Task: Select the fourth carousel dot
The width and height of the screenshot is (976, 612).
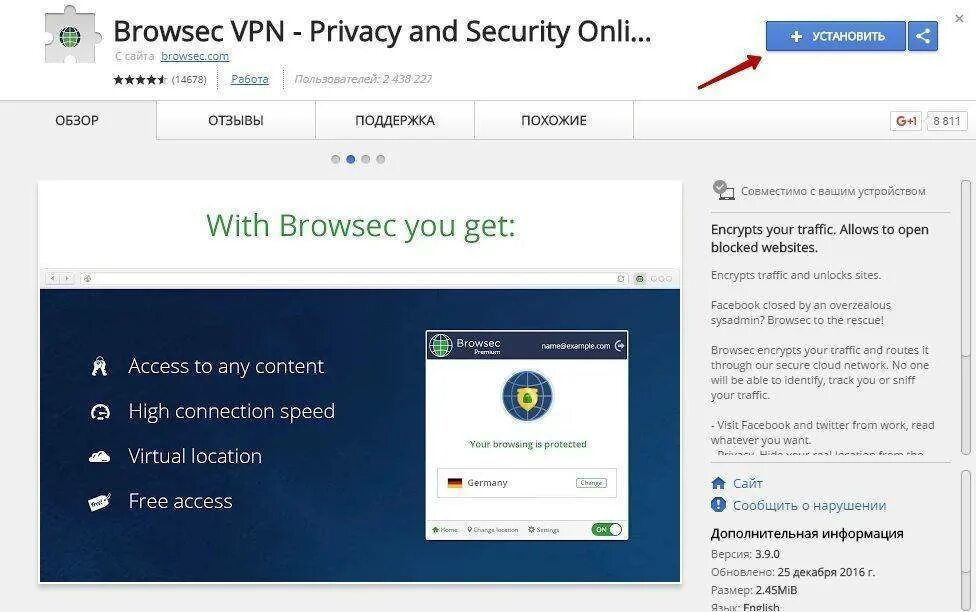Action: pos(380,159)
